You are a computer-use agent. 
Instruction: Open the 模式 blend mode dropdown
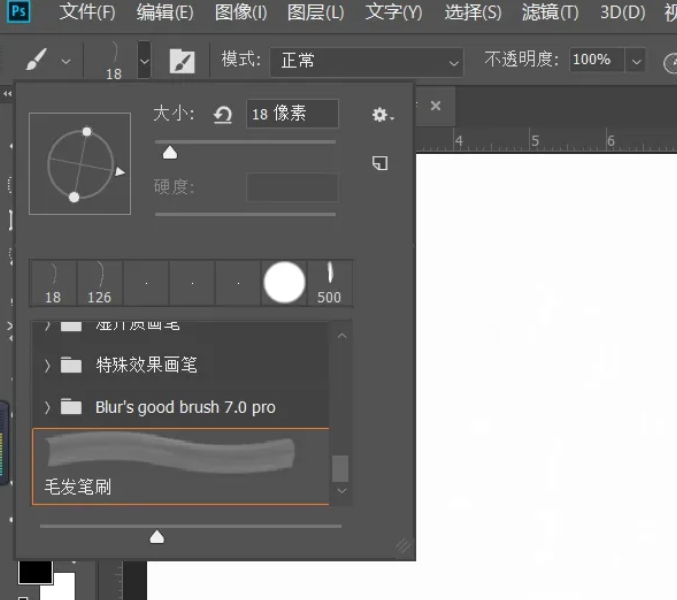[366, 61]
